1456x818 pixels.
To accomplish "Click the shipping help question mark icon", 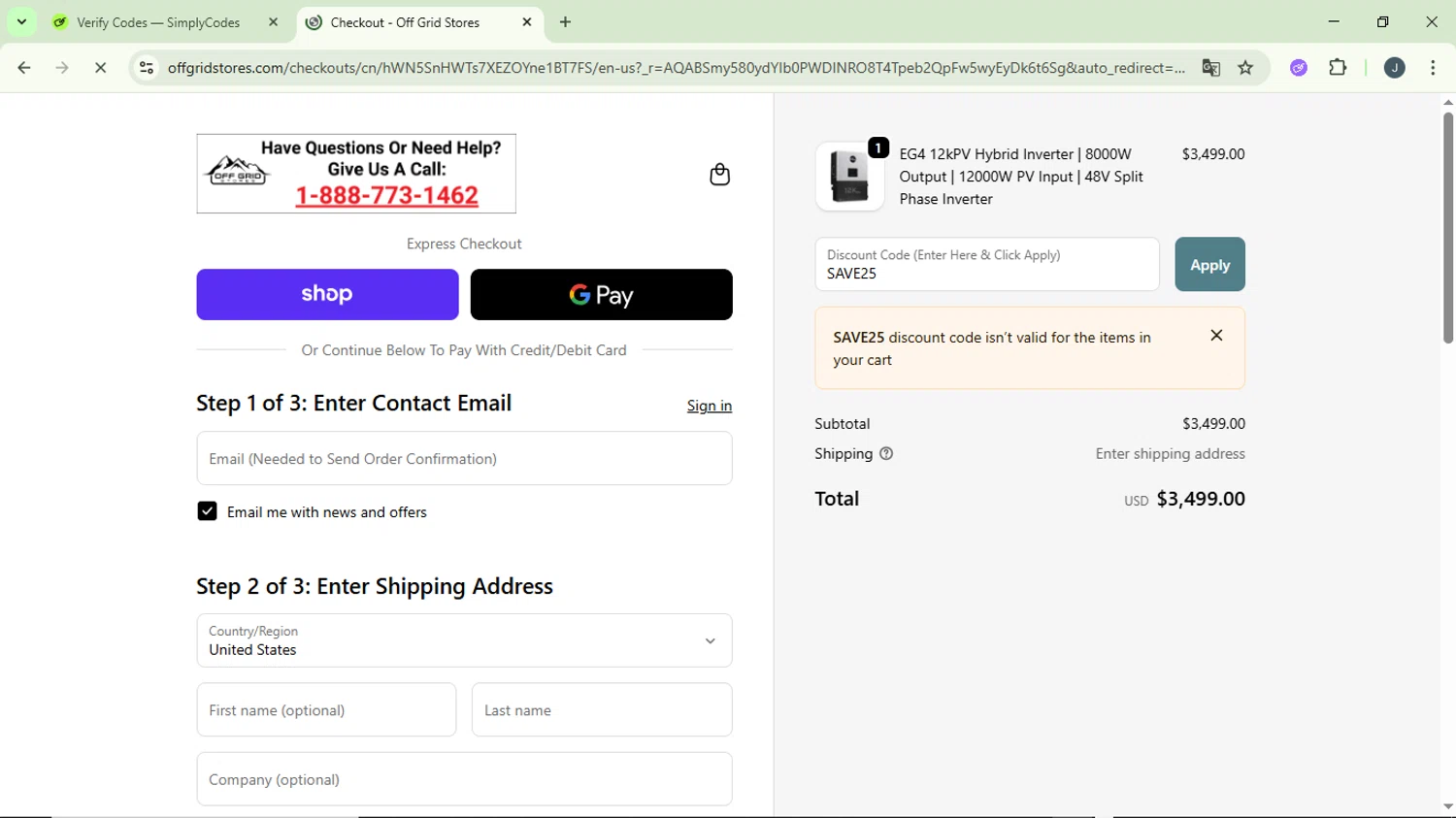I will pyautogui.click(x=886, y=453).
